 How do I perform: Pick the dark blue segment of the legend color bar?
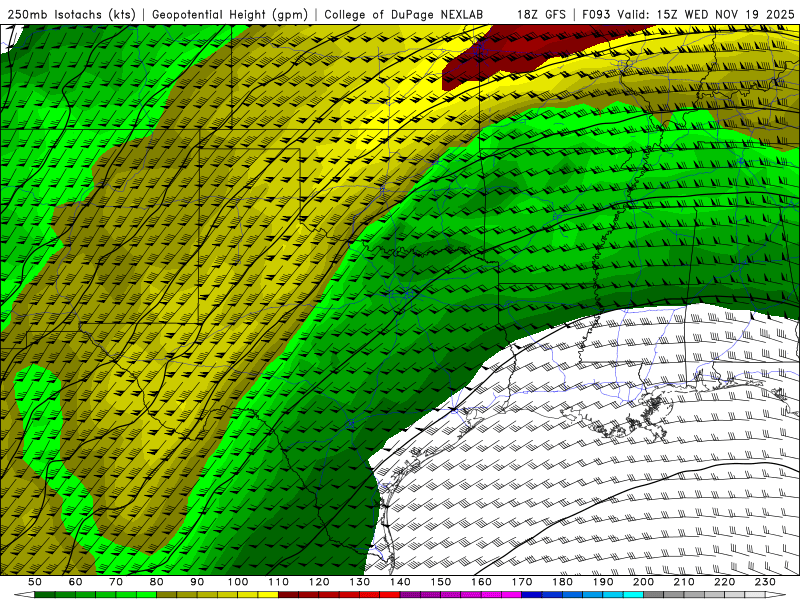tap(532, 595)
